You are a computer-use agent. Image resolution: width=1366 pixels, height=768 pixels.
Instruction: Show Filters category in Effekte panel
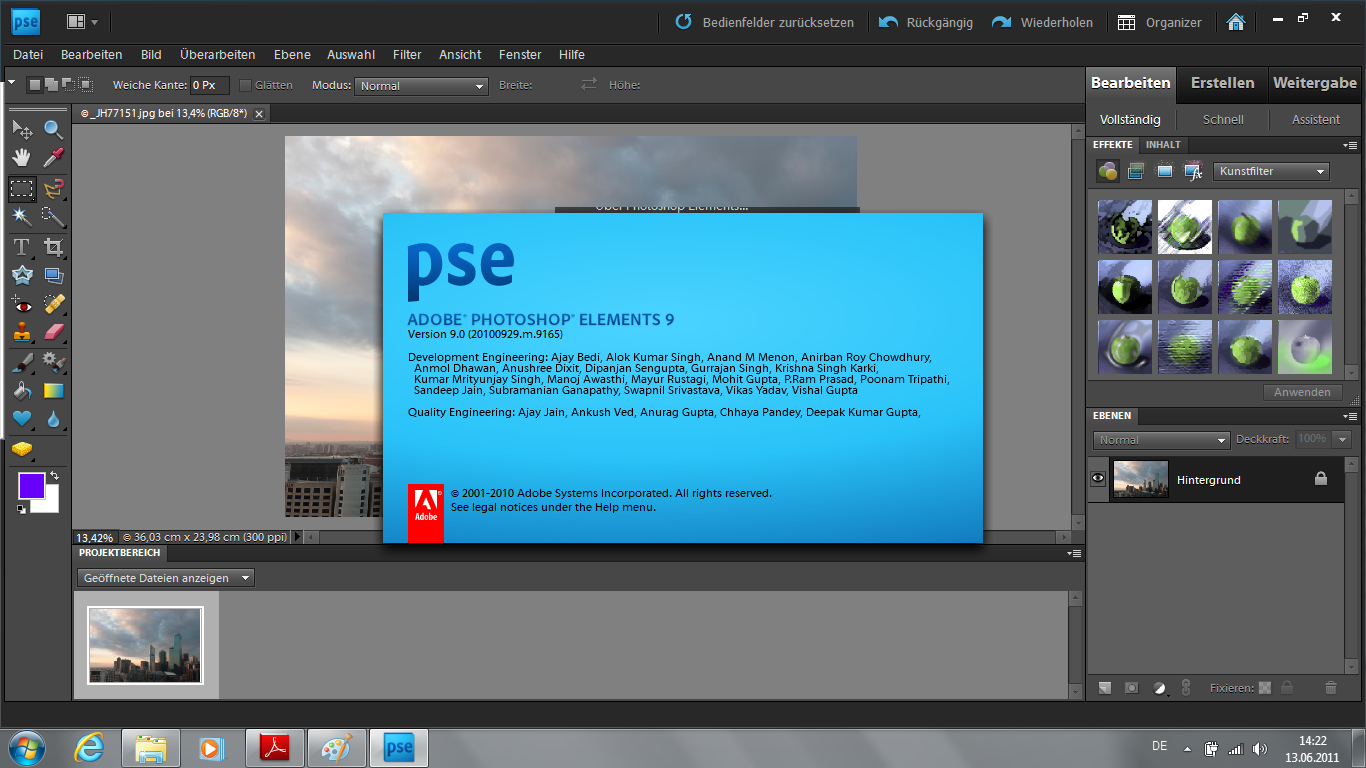1107,171
